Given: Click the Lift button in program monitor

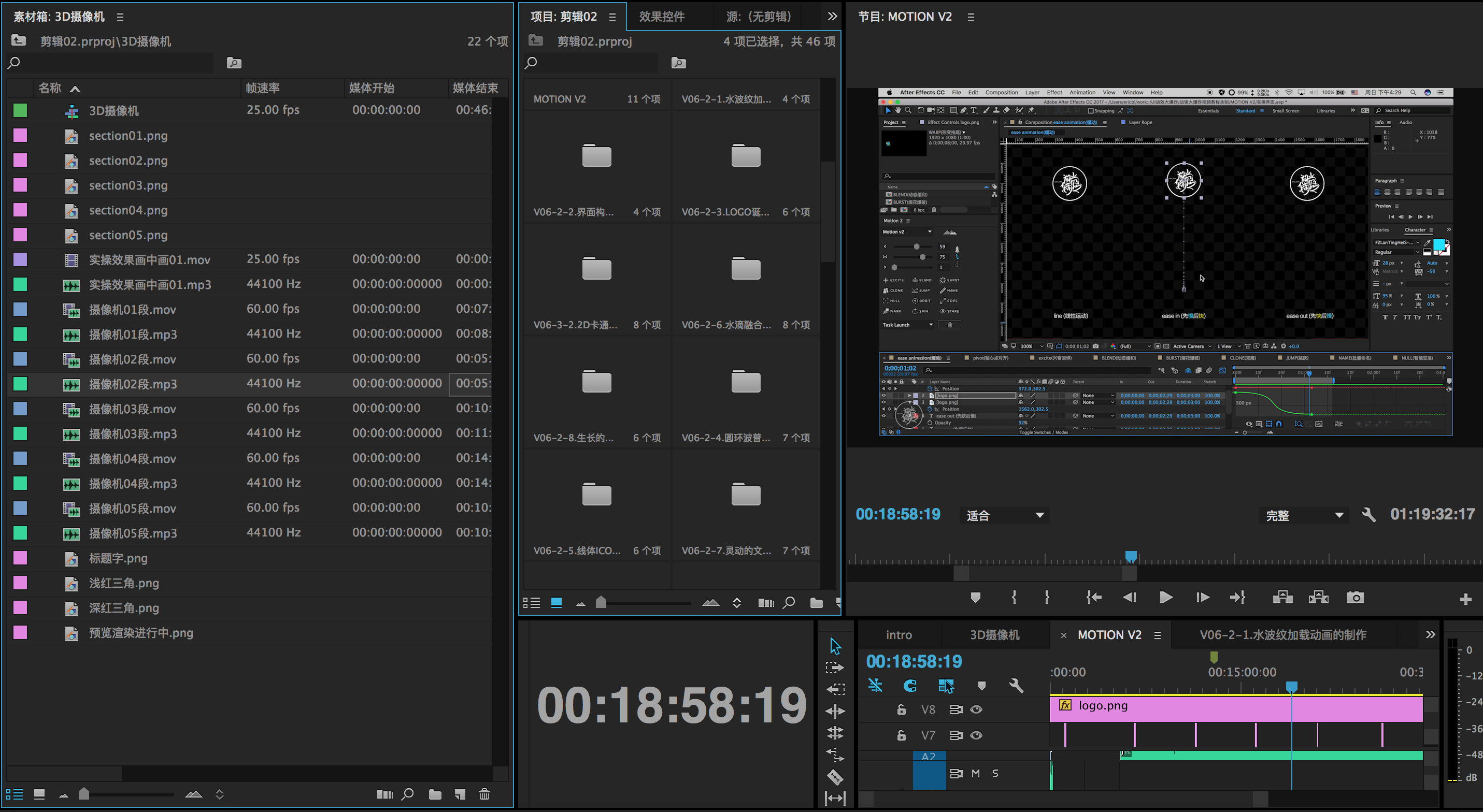Looking at the screenshot, I should [x=1282, y=597].
